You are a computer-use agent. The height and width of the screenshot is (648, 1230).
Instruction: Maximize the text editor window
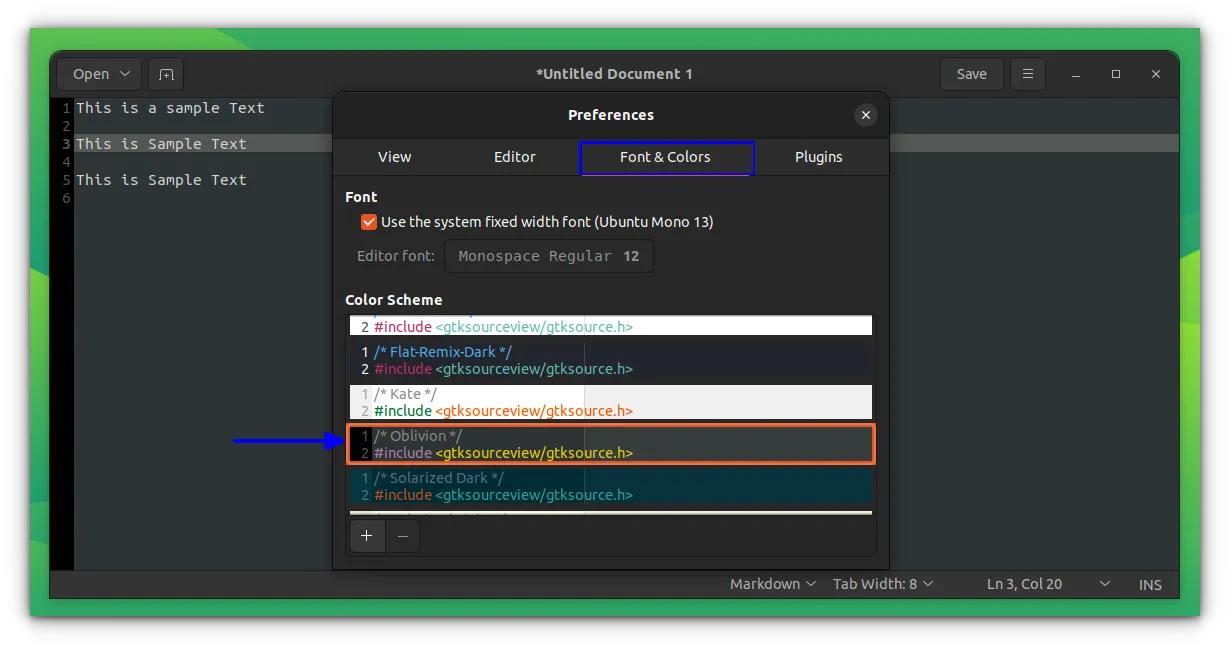(x=1116, y=74)
